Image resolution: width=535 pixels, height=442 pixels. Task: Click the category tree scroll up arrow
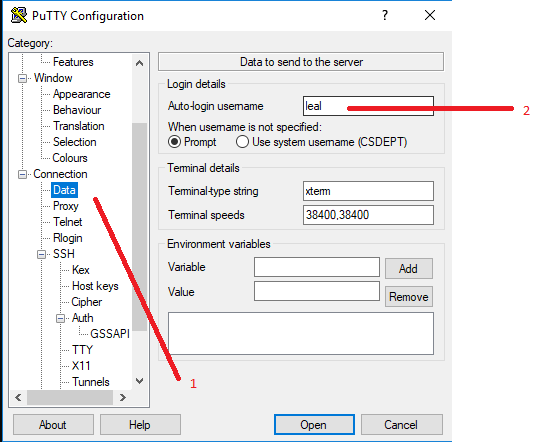click(x=139, y=63)
